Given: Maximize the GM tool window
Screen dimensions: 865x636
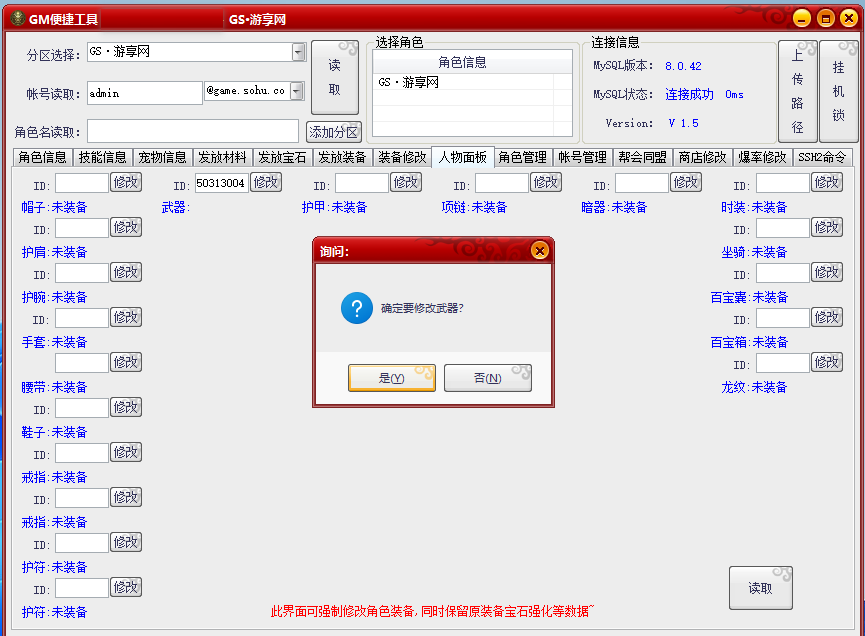Looking at the screenshot, I should (x=825, y=18).
